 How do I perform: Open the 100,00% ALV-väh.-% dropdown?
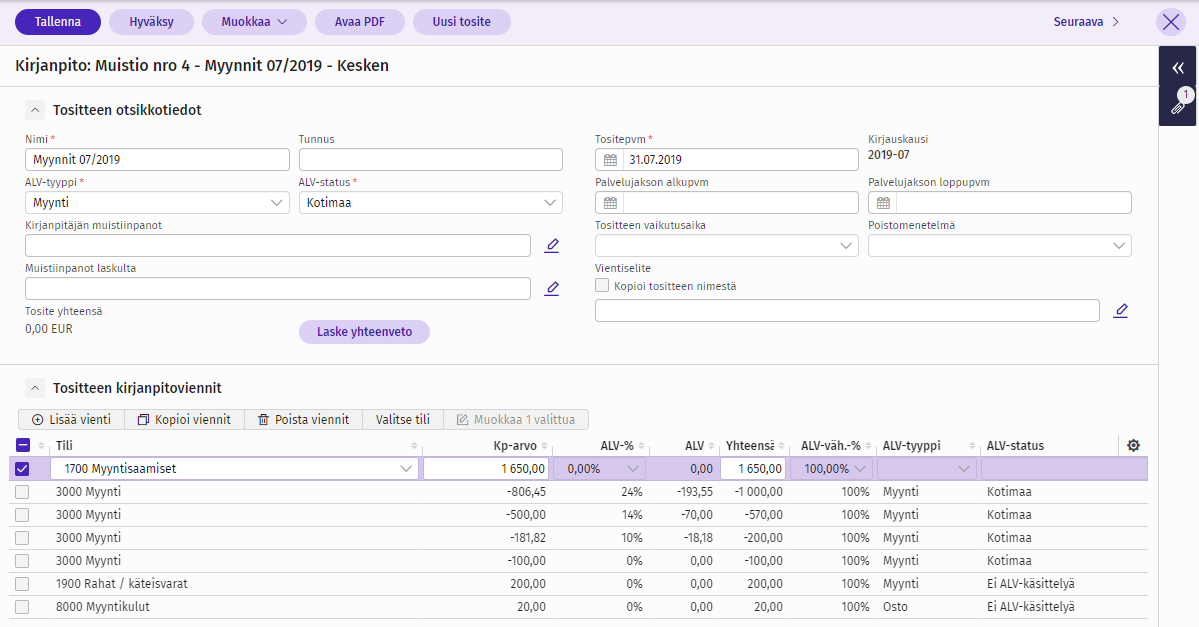point(831,469)
